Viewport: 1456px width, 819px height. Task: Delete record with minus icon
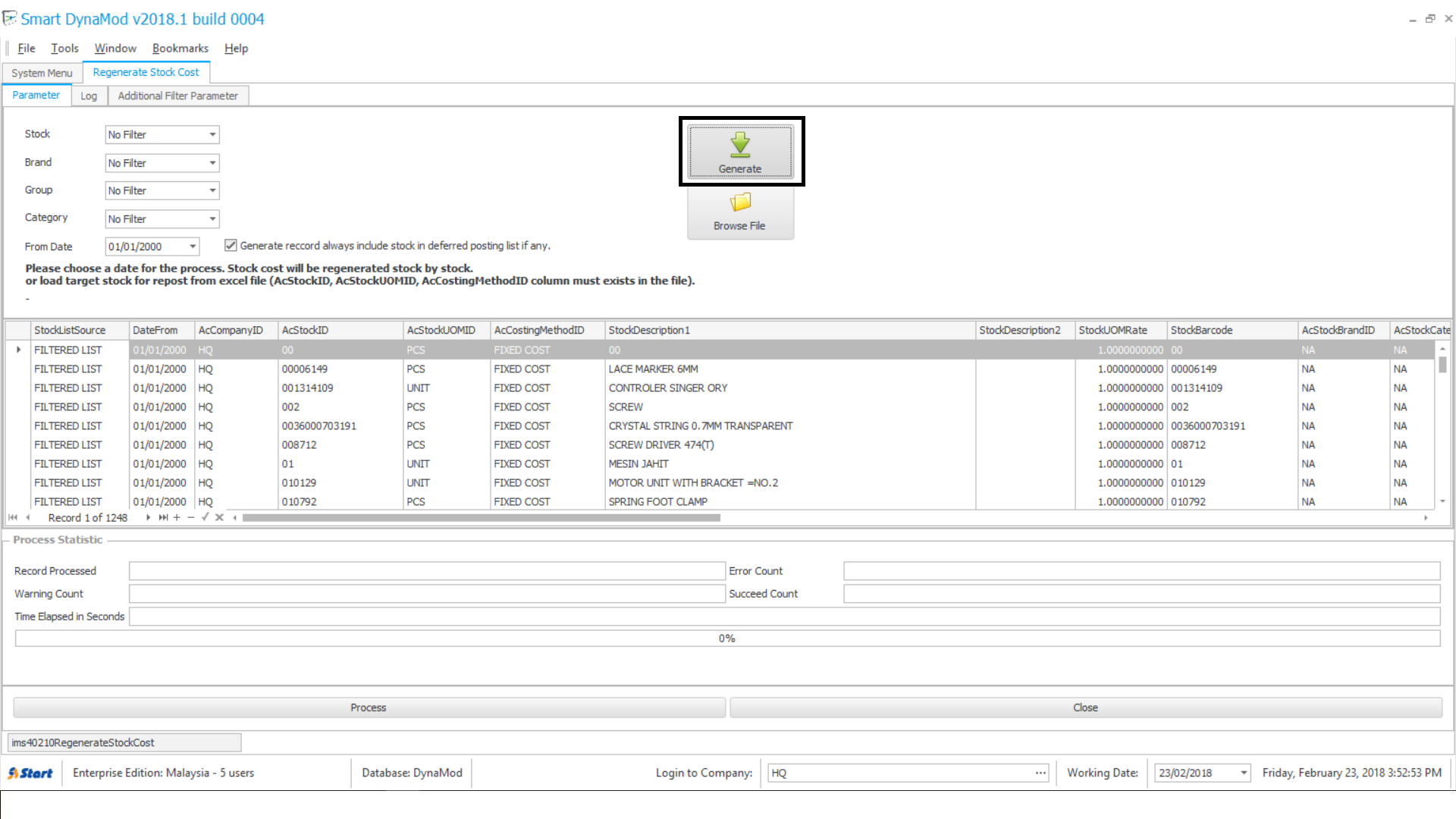[x=191, y=518]
